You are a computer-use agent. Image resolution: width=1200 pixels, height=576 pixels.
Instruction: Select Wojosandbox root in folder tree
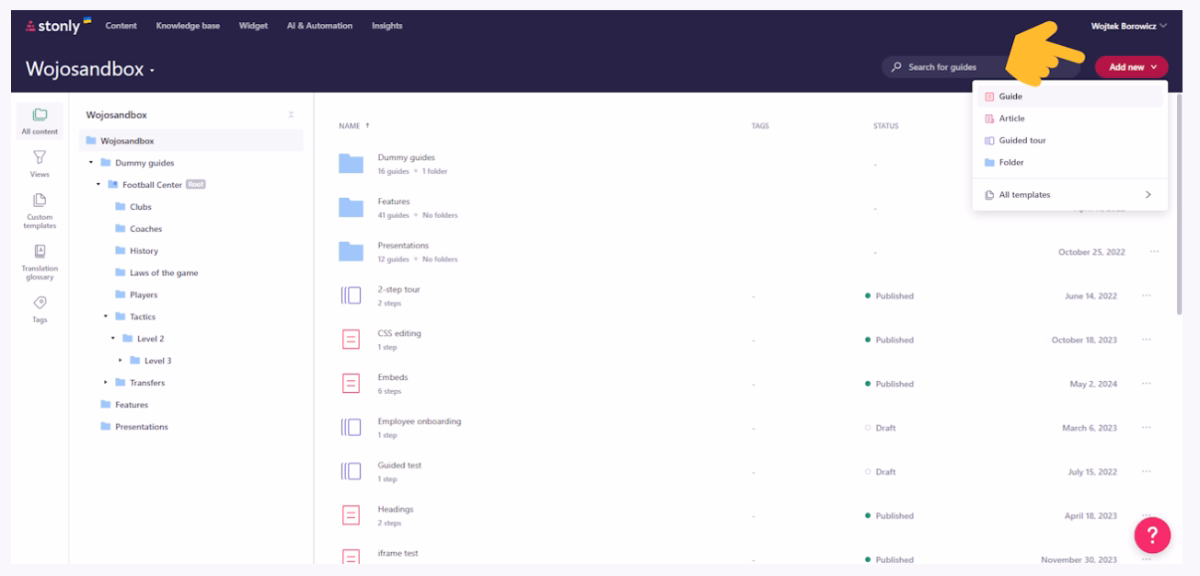point(191,141)
